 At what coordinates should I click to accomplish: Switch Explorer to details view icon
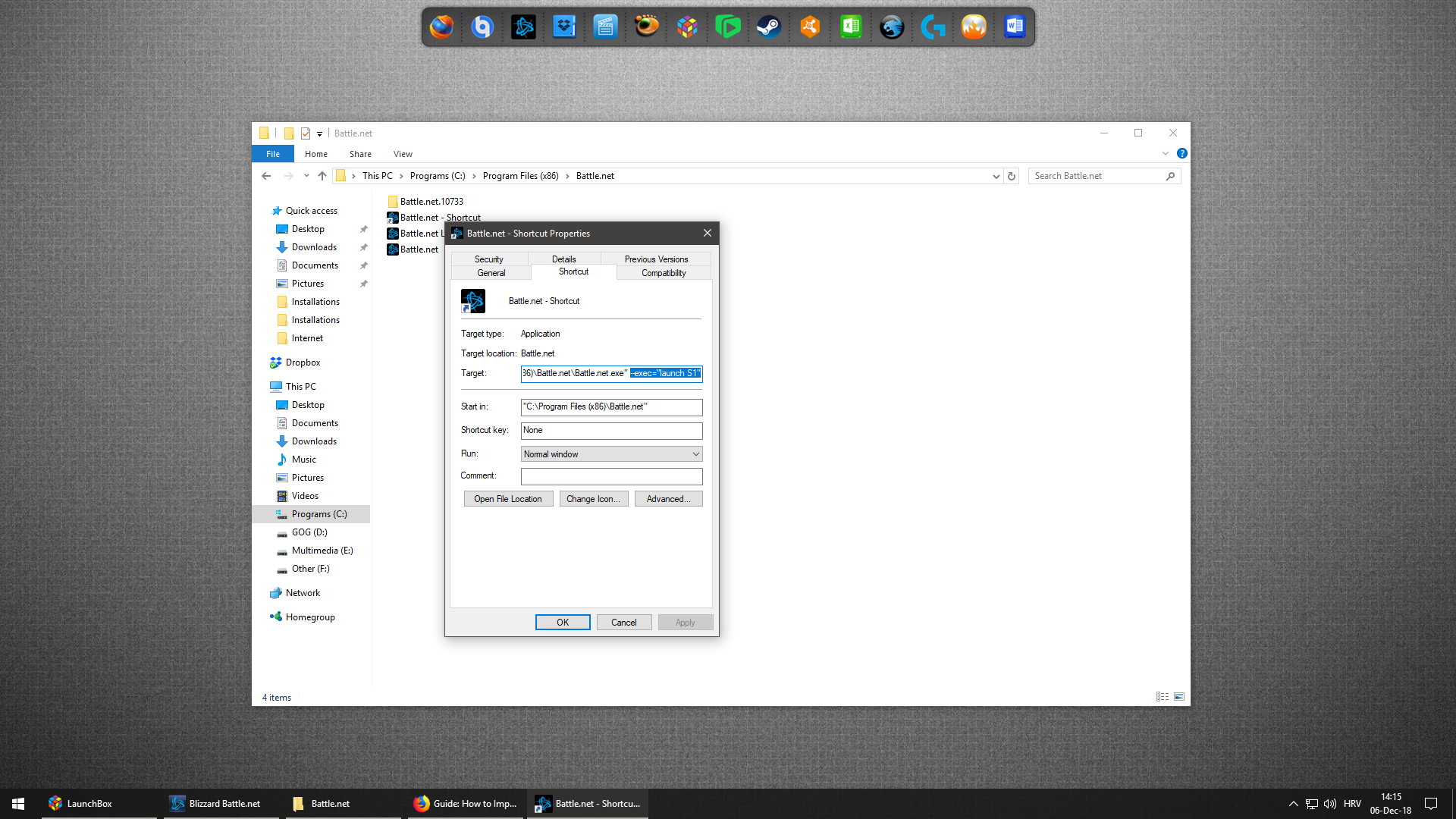pyautogui.click(x=1162, y=697)
